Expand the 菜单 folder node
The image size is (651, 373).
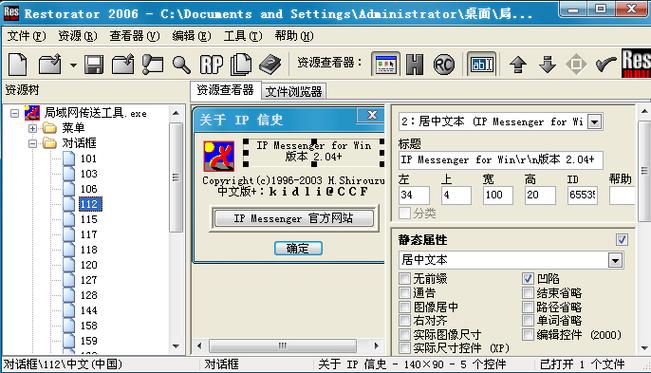click(32, 128)
